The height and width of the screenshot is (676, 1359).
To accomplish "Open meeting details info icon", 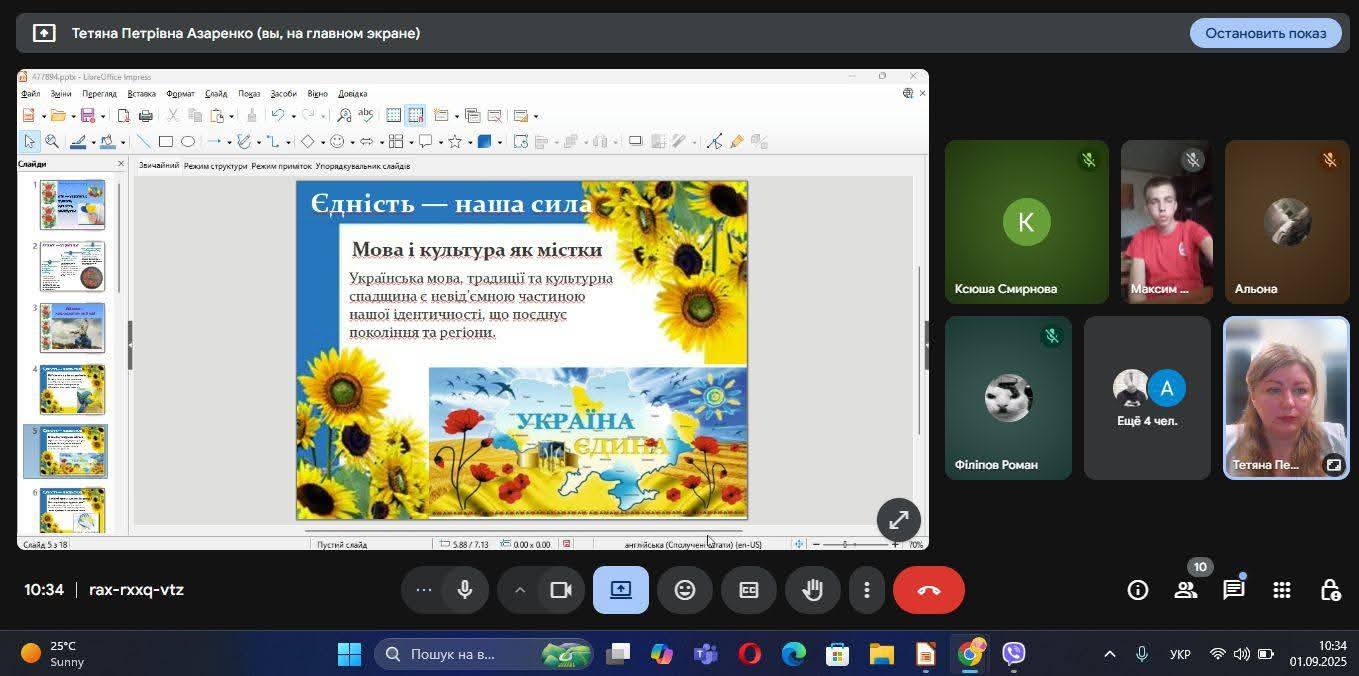I will click(1138, 590).
